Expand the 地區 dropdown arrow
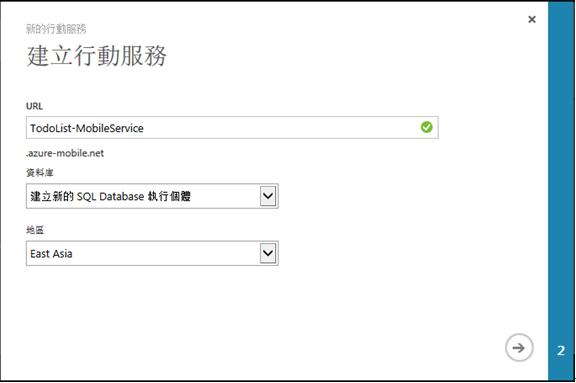The height and width of the screenshot is (383, 576). pyautogui.click(x=268, y=253)
